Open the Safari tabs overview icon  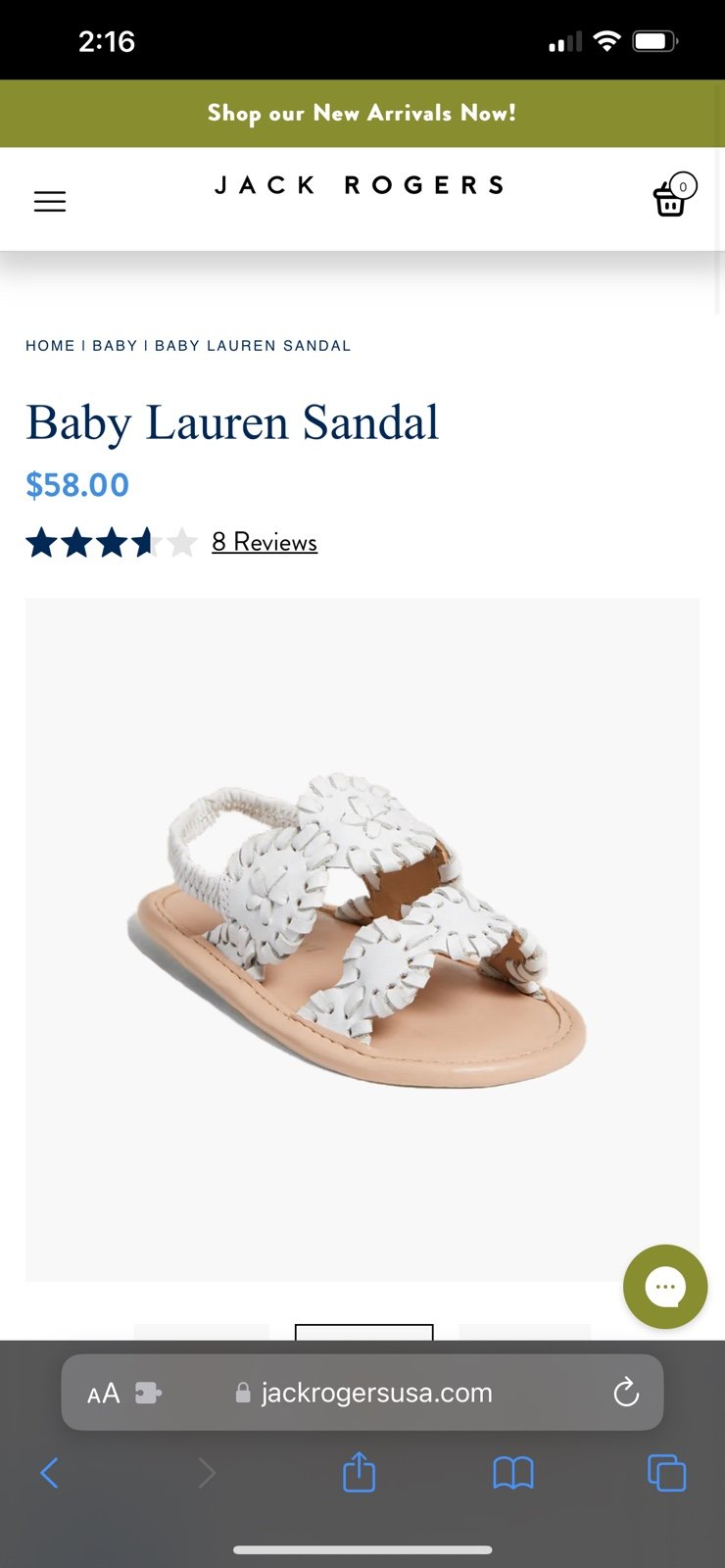pos(666,1472)
